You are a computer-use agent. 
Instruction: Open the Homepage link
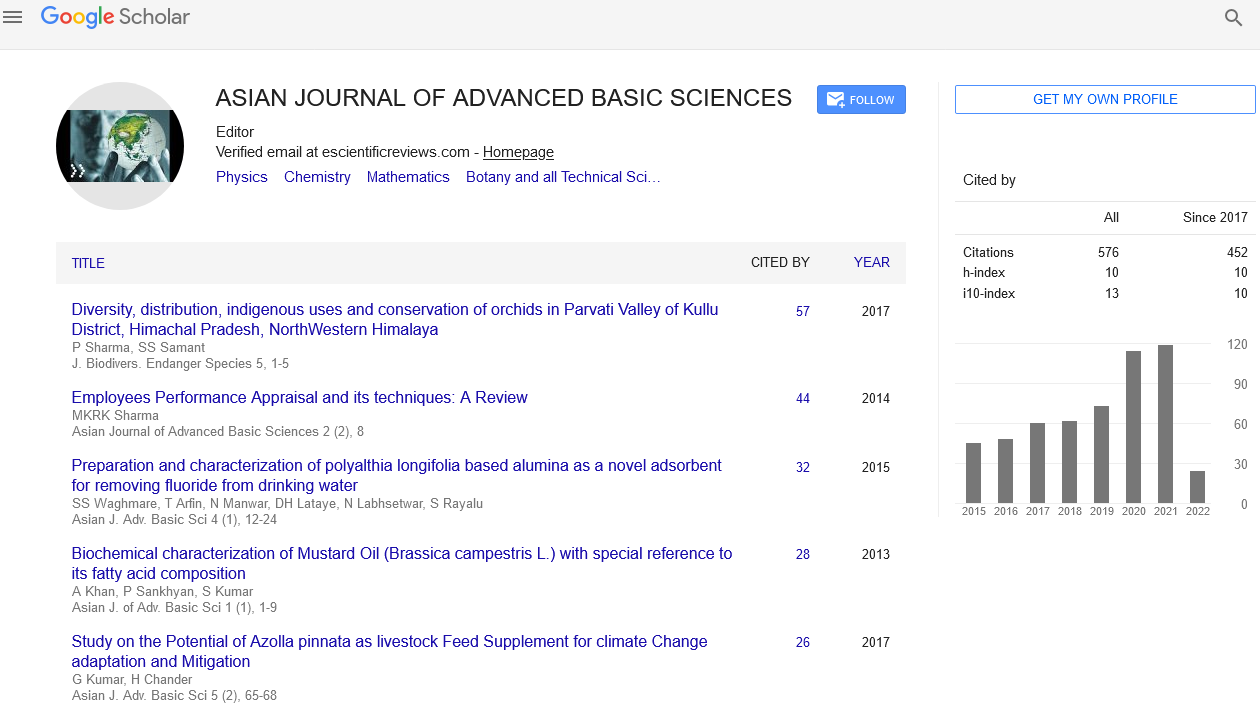point(518,152)
